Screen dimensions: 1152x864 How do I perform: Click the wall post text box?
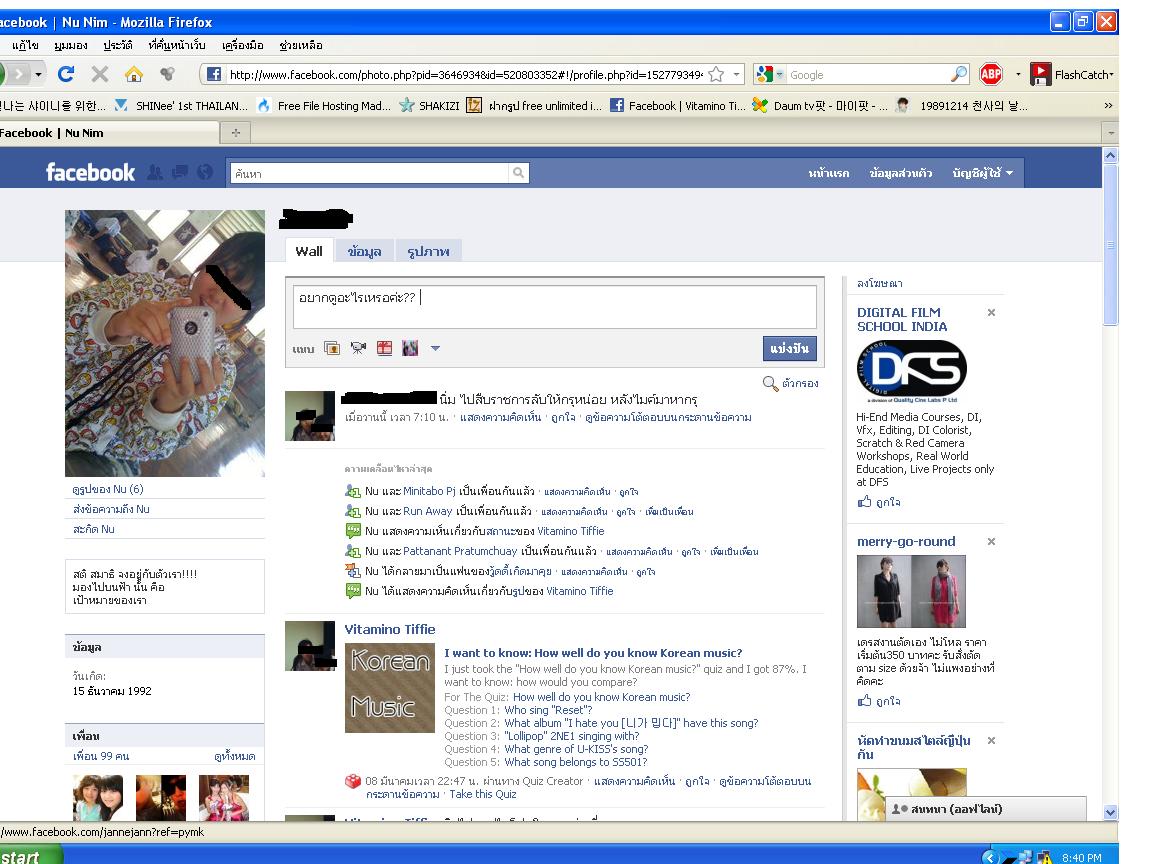pyautogui.click(x=555, y=307)
